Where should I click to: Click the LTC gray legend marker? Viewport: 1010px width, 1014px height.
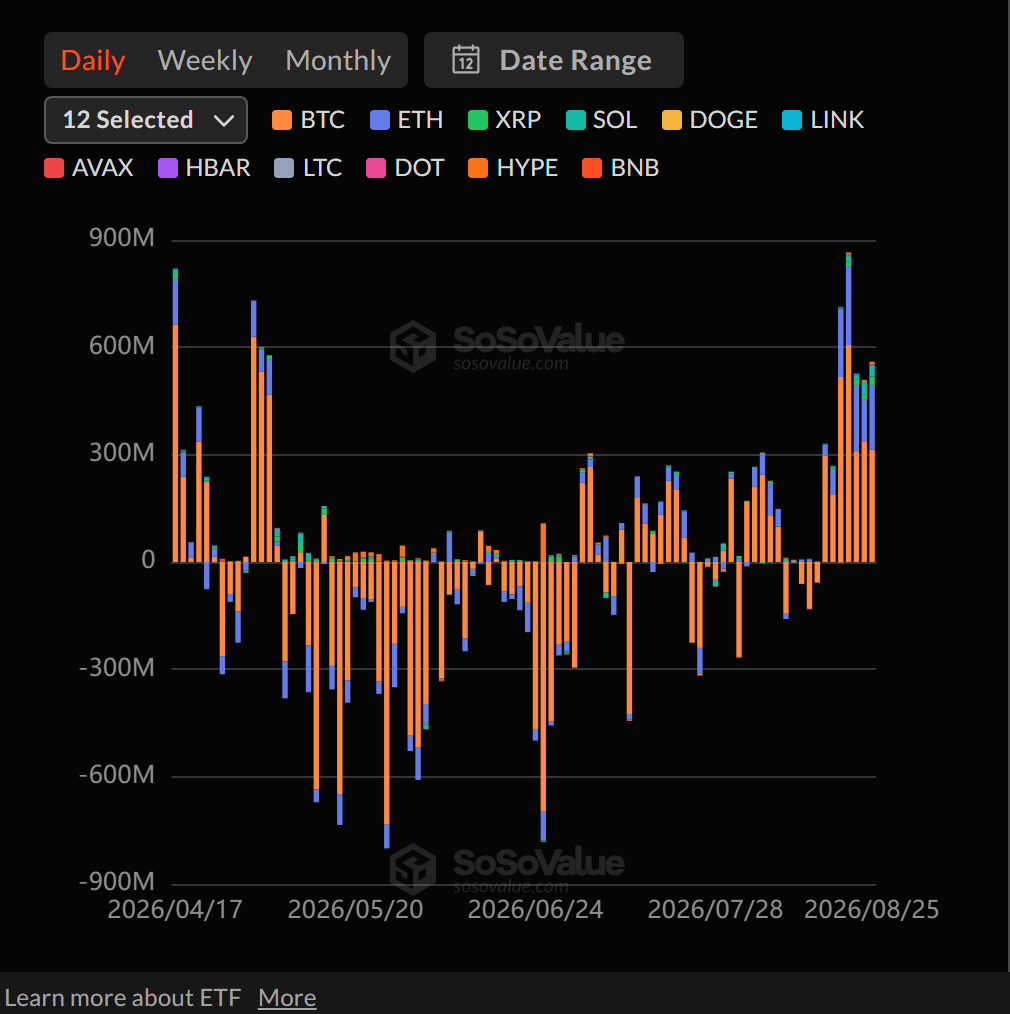tap(284, 168)
